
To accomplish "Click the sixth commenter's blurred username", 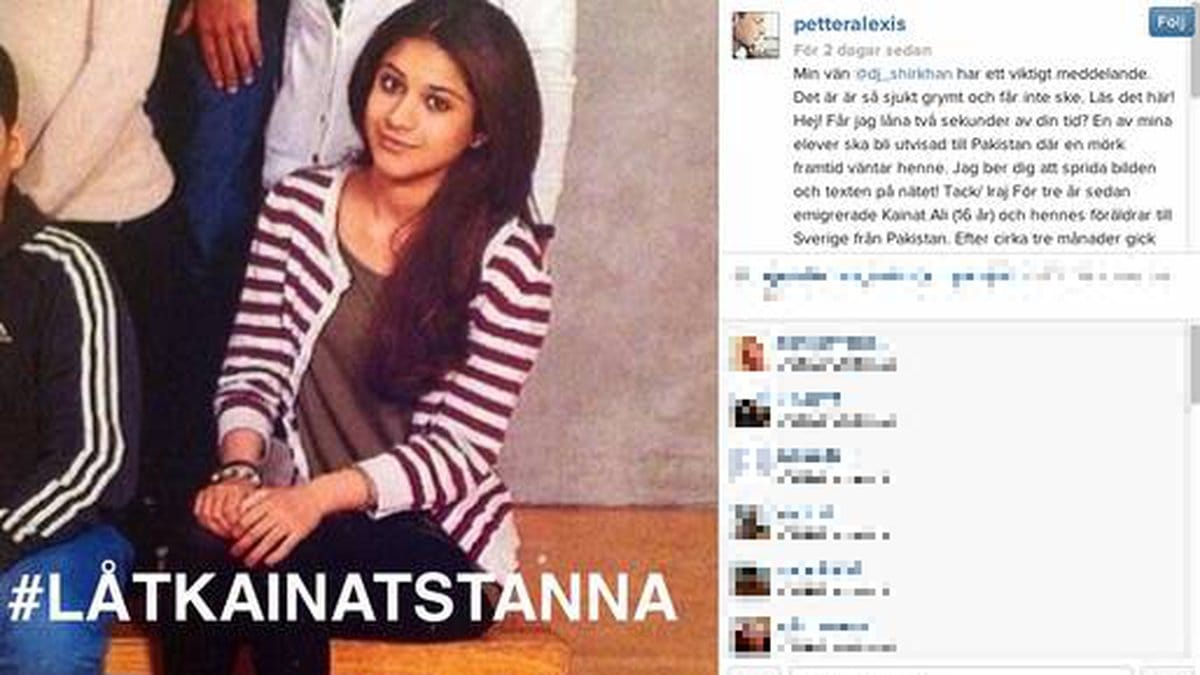I will pos(822,626).
